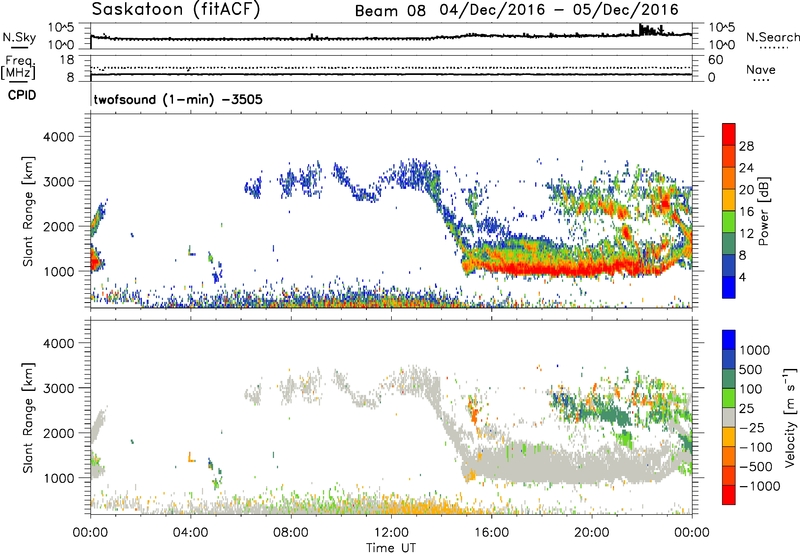Click the '28' power color bar label

[x=746, y=146]
